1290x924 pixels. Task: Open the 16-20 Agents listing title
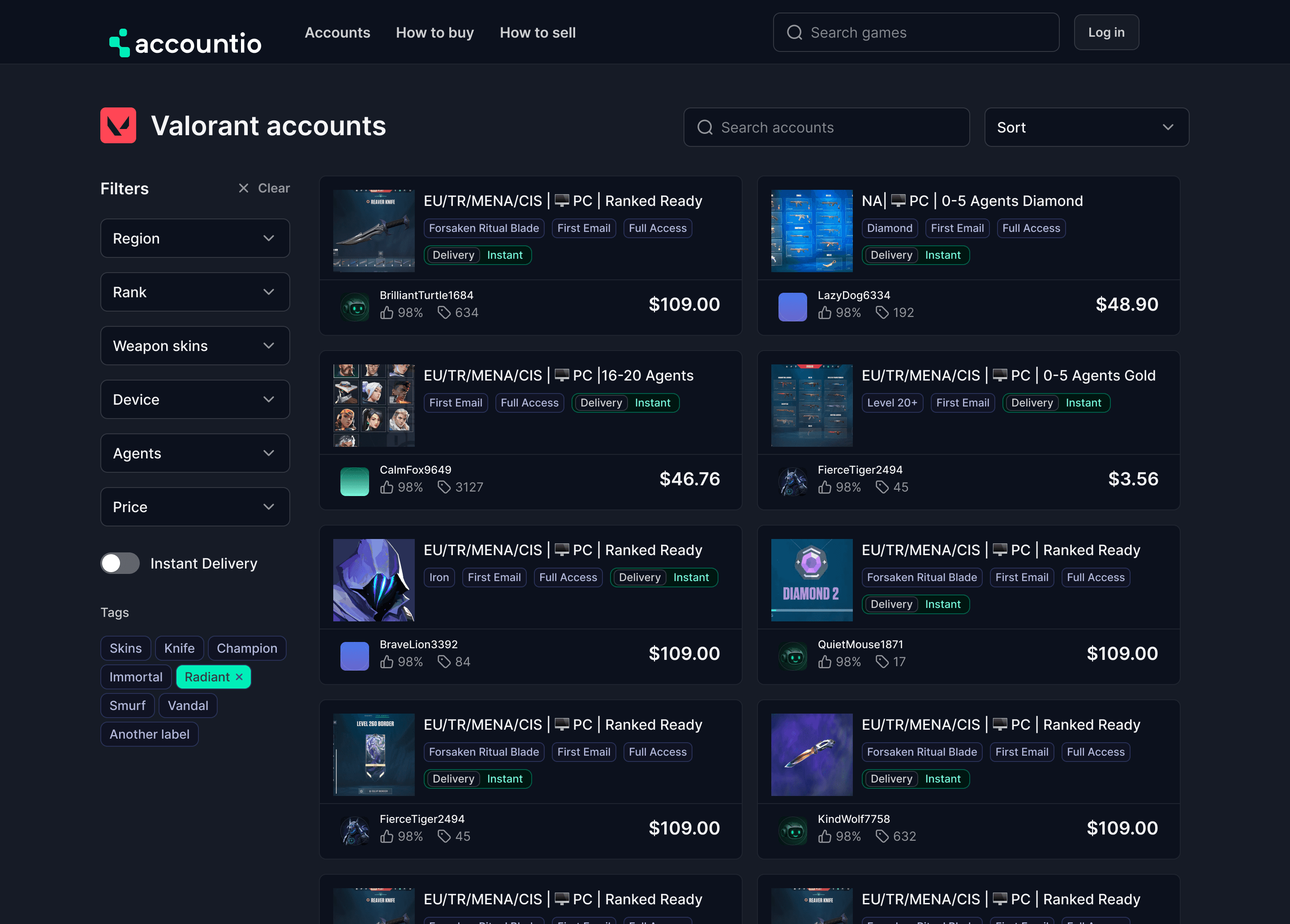[x=559, y=375]
